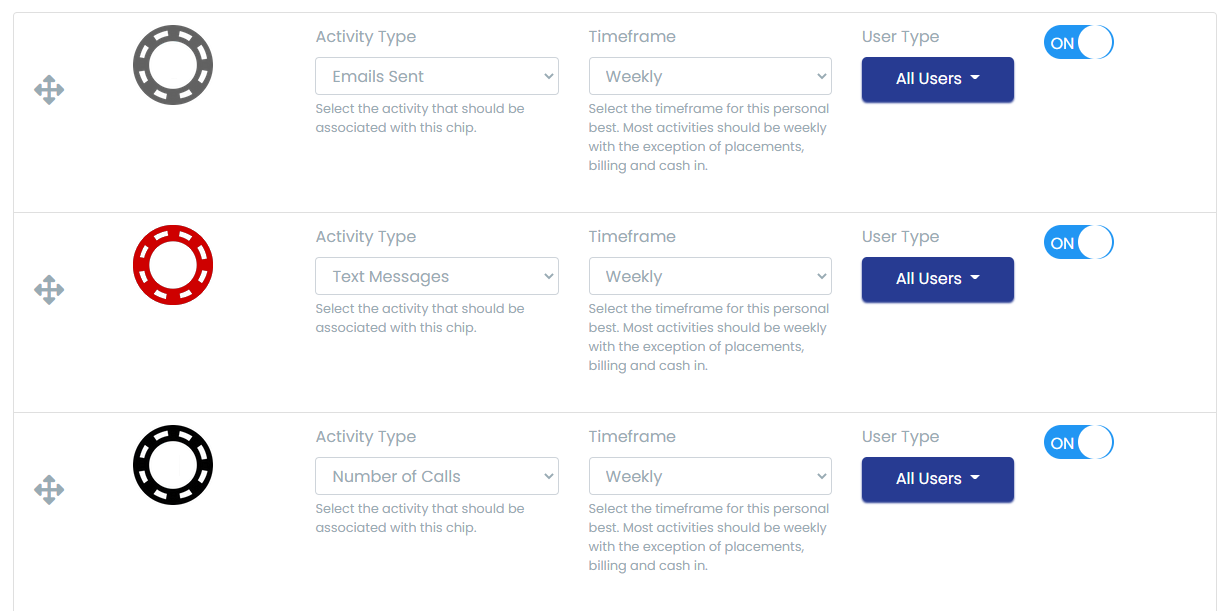The width and height of the screenshot is (1224, 611).
Task: Click the gray poker chip icon
Action: (173, 65)
